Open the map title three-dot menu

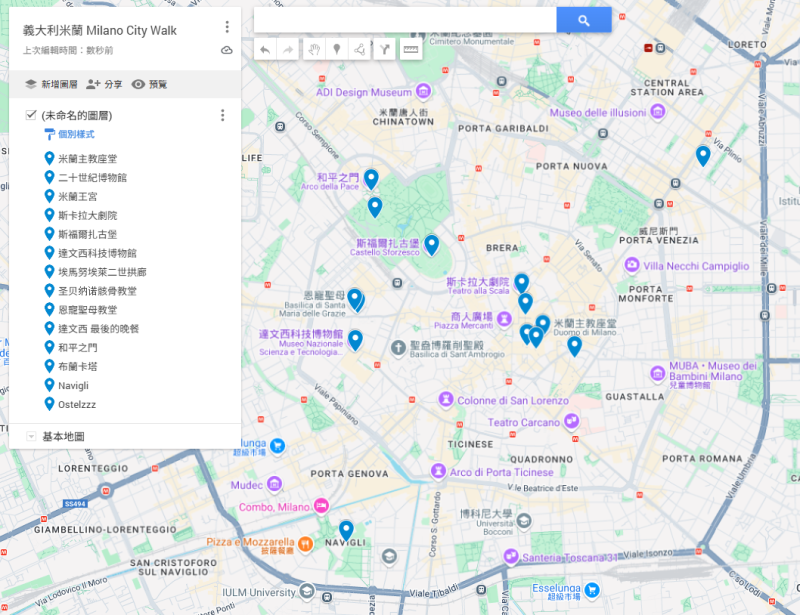click(227, 27)
